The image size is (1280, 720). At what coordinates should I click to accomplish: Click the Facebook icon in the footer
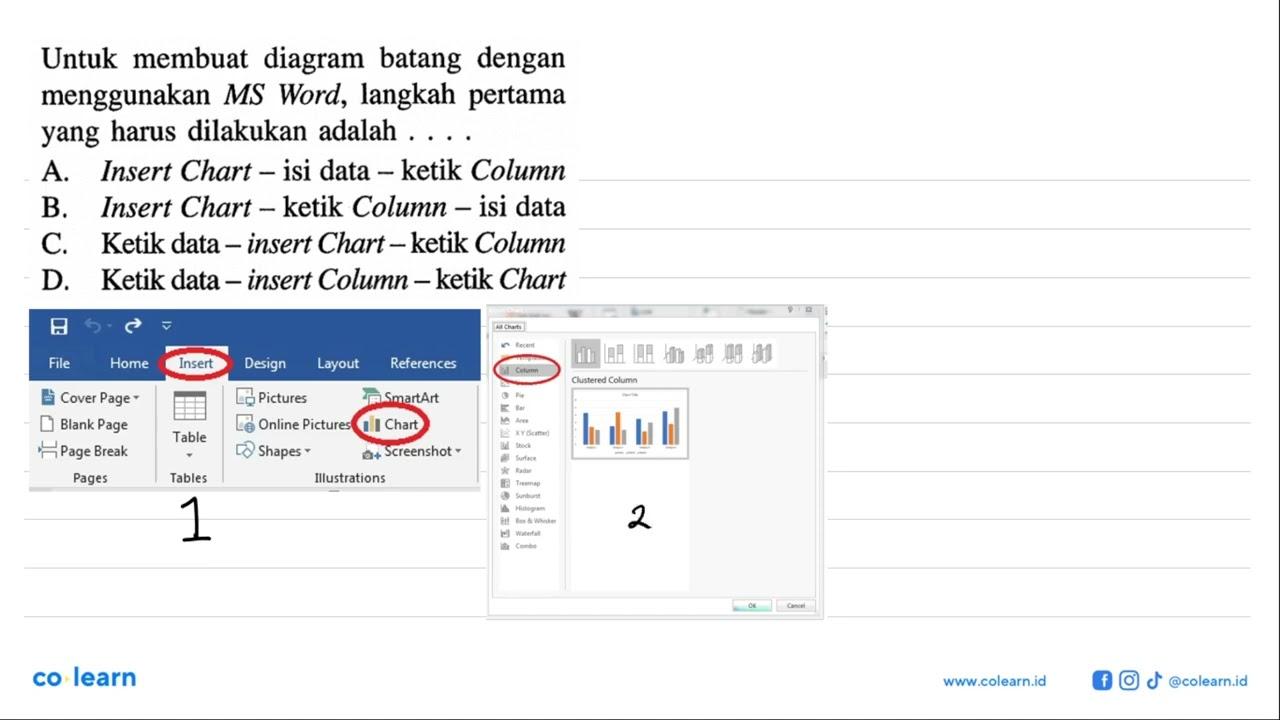pyautogui.click(x=1102, y=681)
